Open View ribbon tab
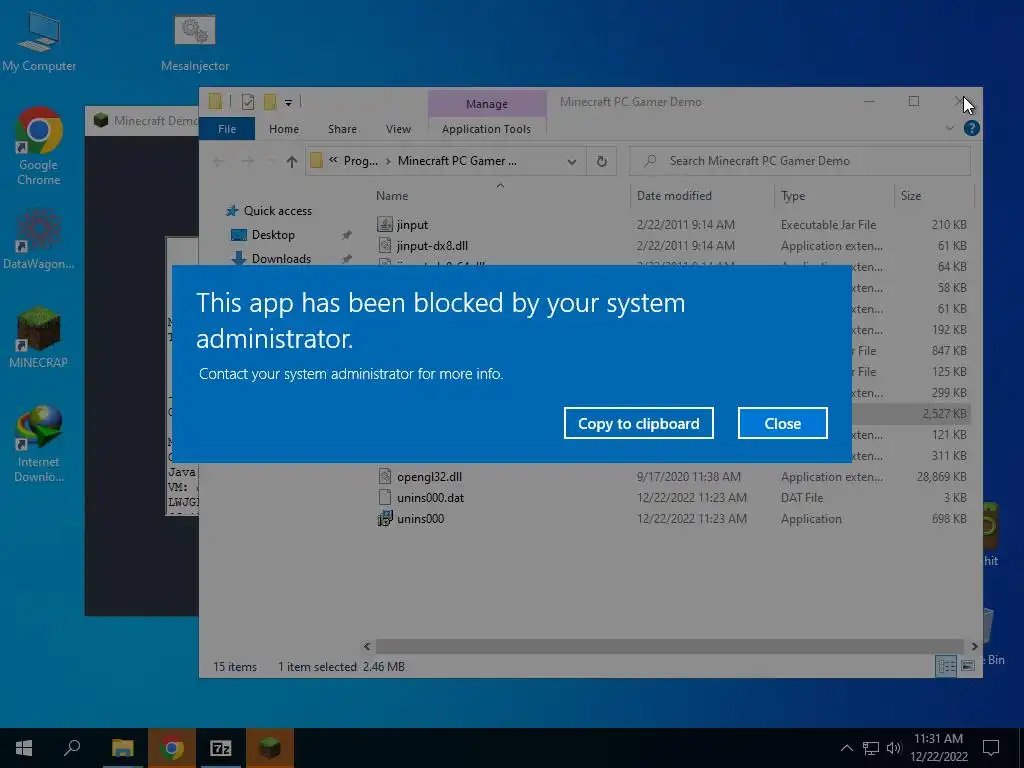1024x768 pixels. (x=398, y=129)
